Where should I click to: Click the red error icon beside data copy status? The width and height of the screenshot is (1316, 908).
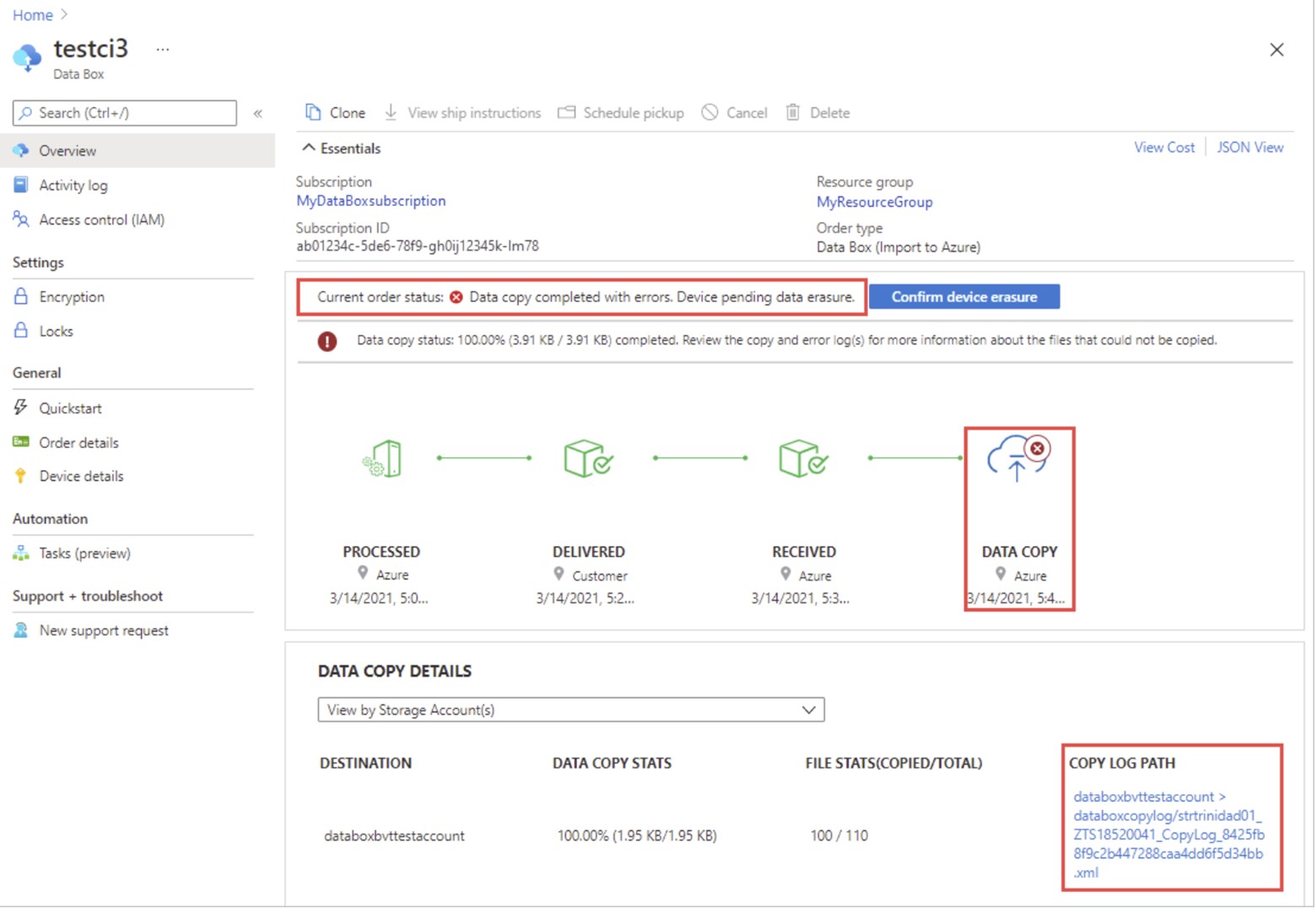pos(327,341)
